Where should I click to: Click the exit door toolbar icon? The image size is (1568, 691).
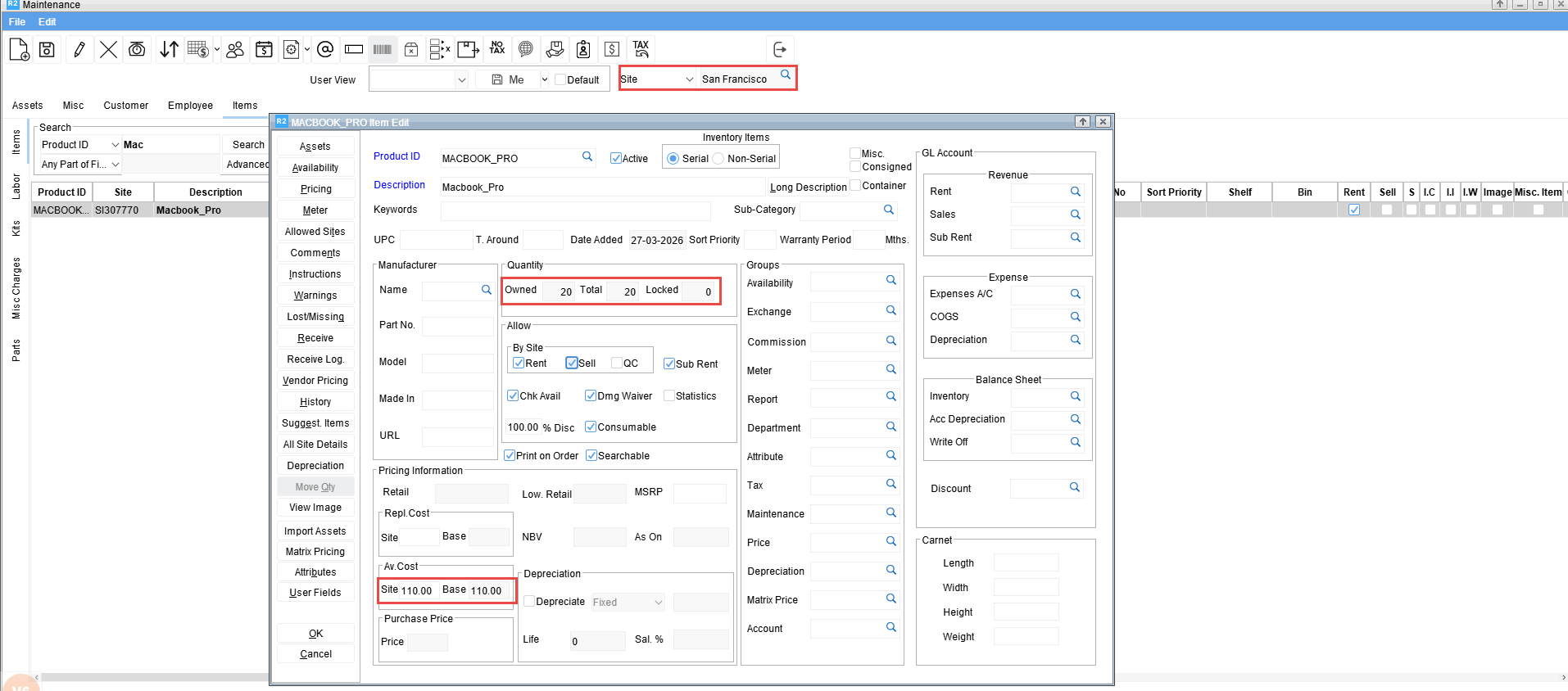coord(780,50)
